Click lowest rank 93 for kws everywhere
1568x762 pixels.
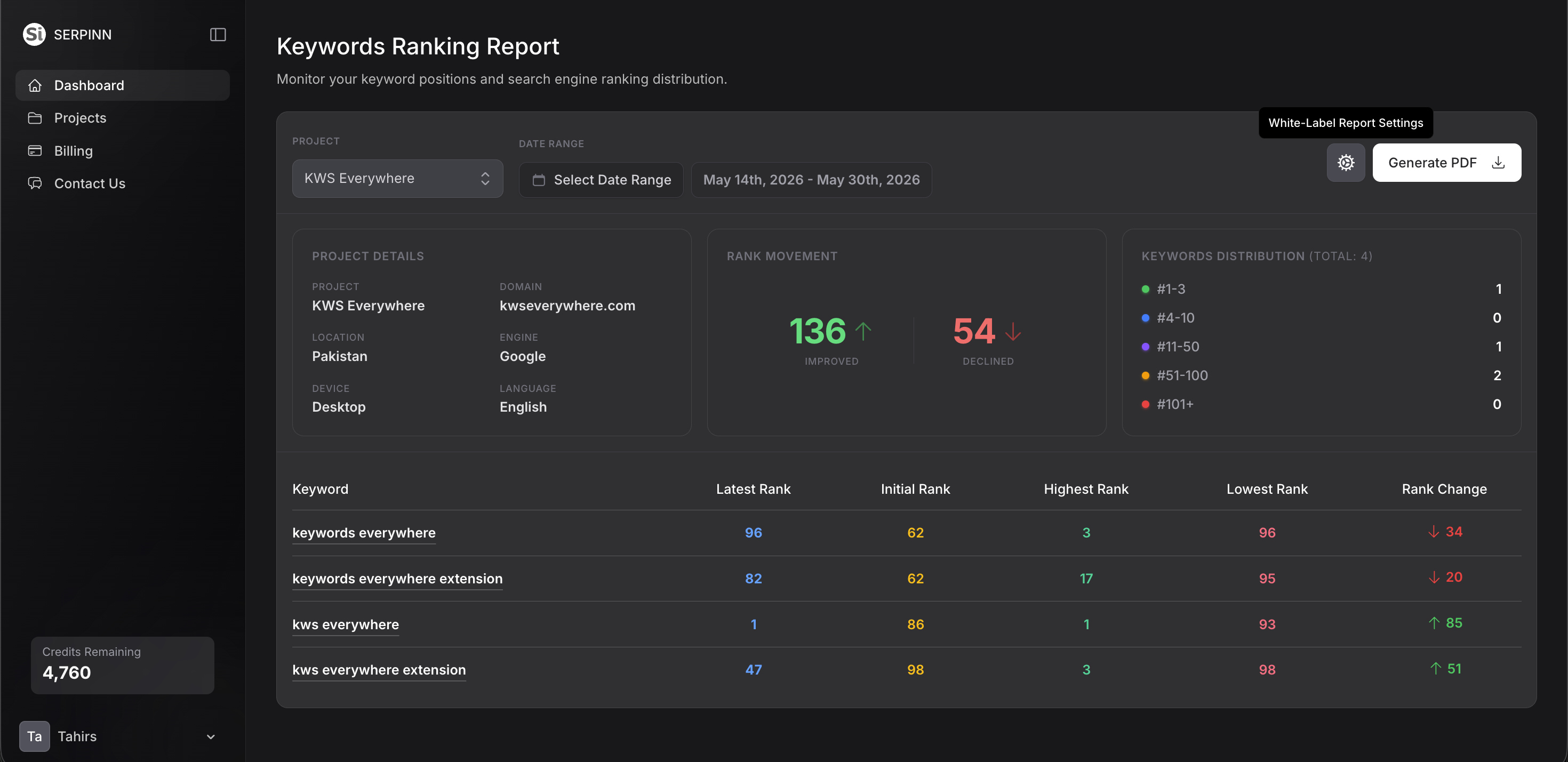1267,624
